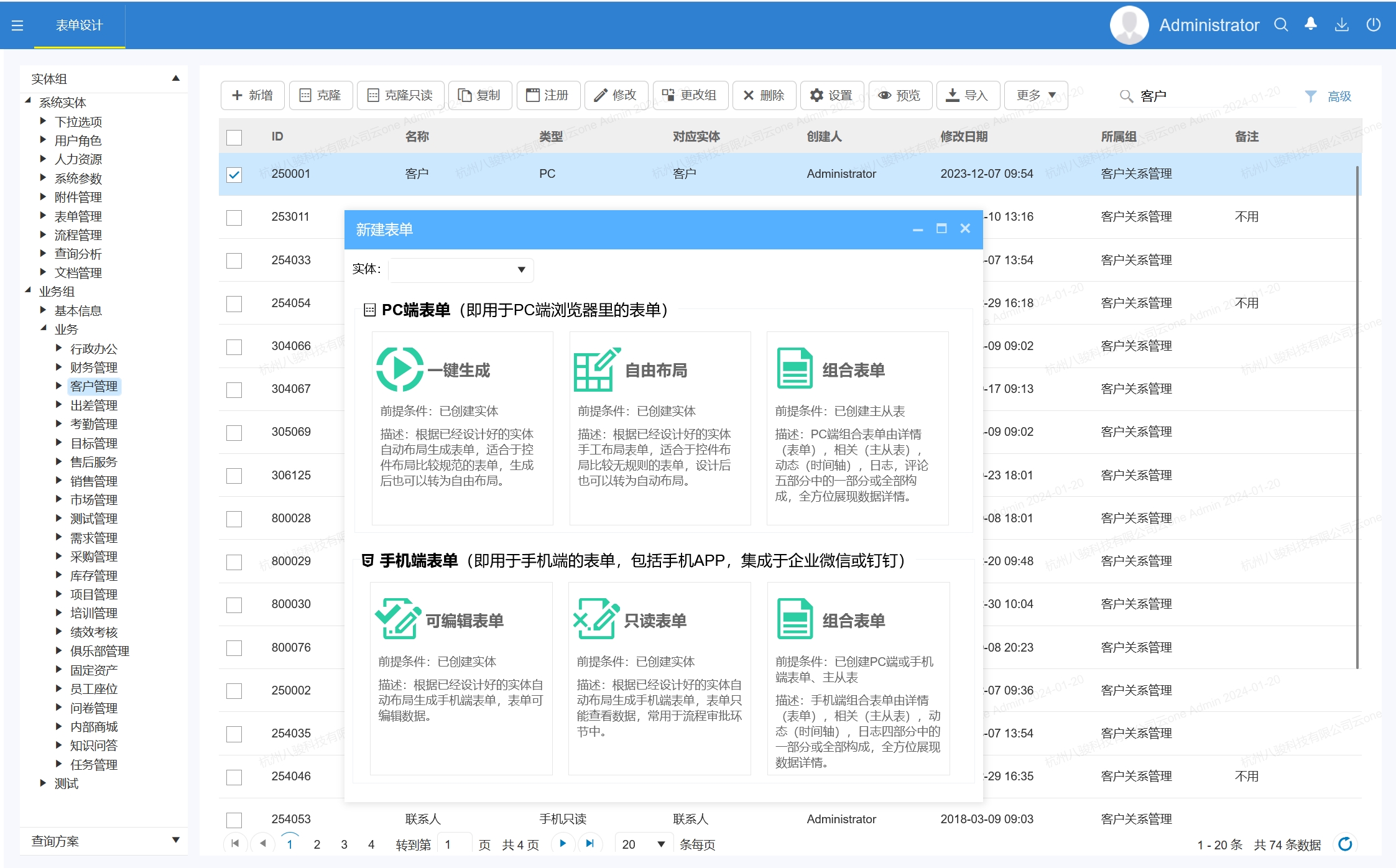This screenshot has width=1396, height=868.
Task: Switch to the 表单设计 tab
Action: 79,25
